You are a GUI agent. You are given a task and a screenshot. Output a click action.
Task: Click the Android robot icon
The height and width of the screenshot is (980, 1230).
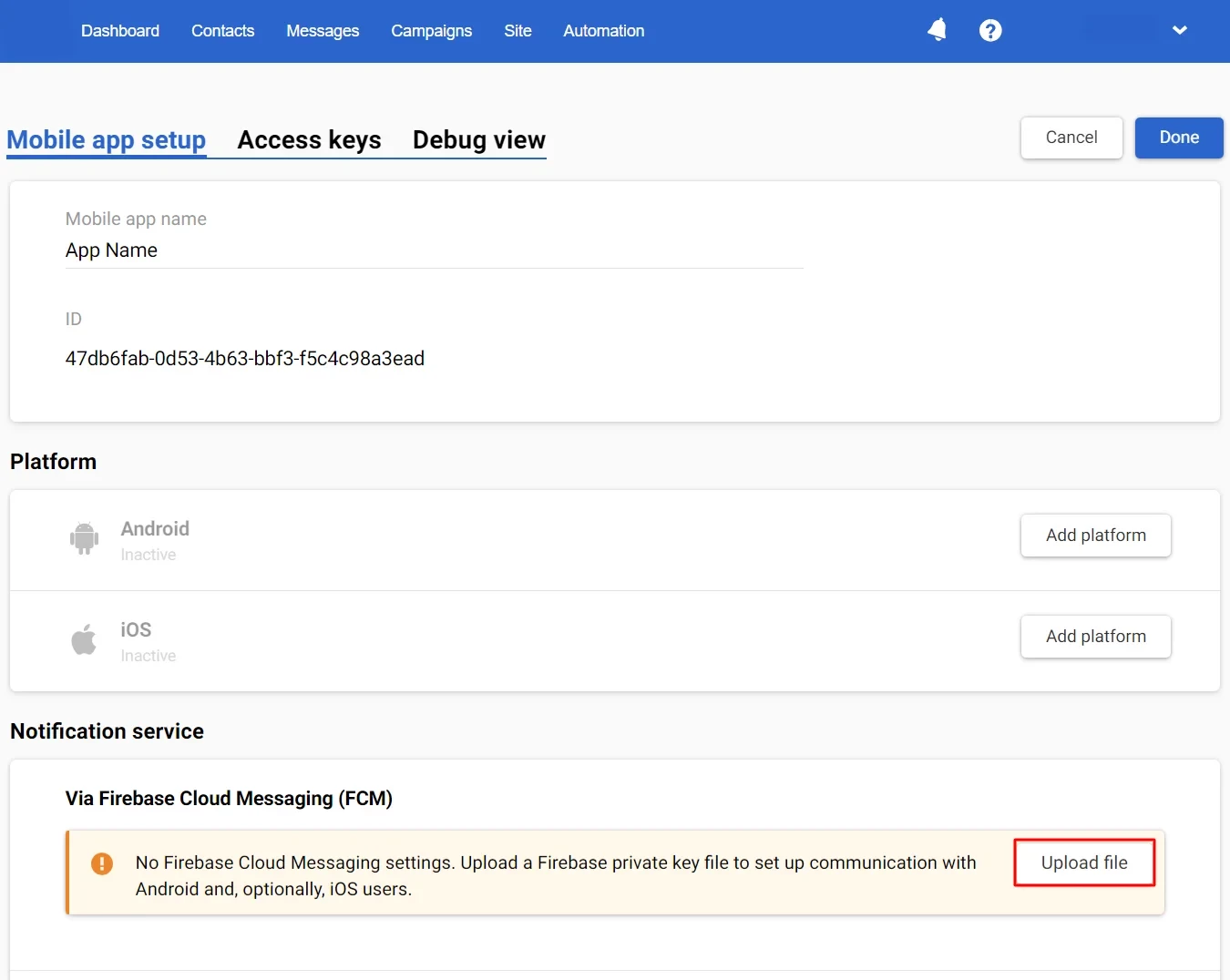click(x=84, y=538)
